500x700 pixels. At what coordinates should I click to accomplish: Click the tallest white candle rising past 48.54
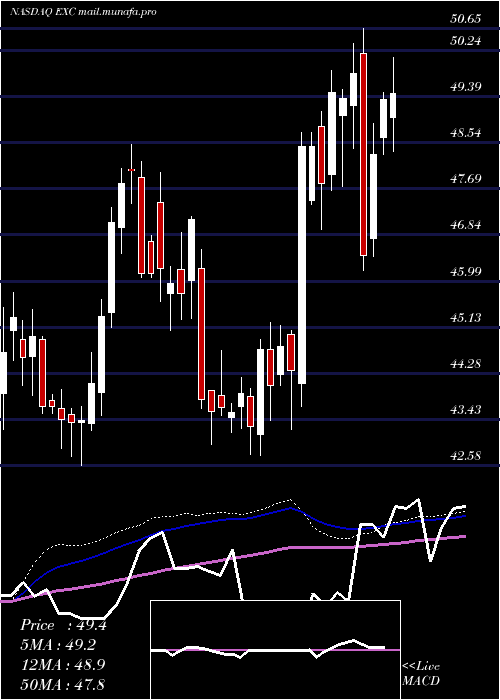pyautogui.click(x=302, y=264)
